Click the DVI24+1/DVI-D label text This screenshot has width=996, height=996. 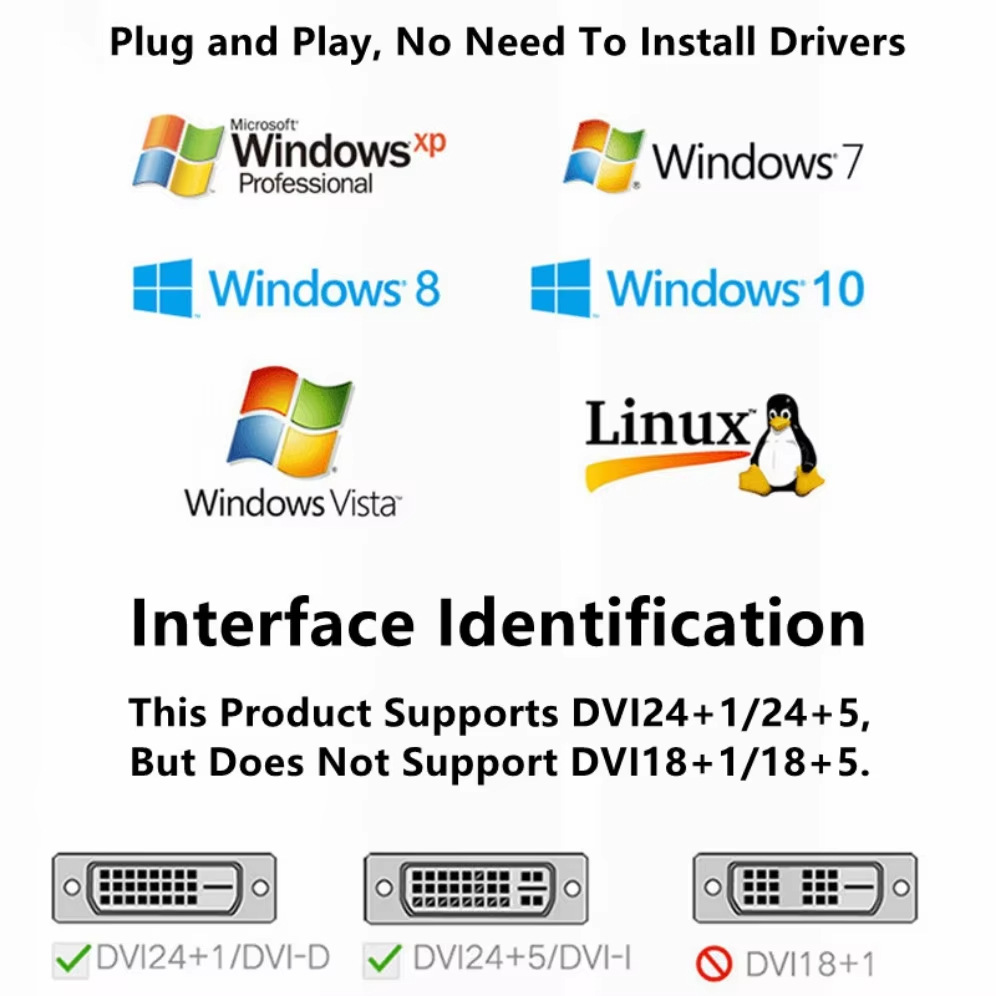click(x=213, y=958)
